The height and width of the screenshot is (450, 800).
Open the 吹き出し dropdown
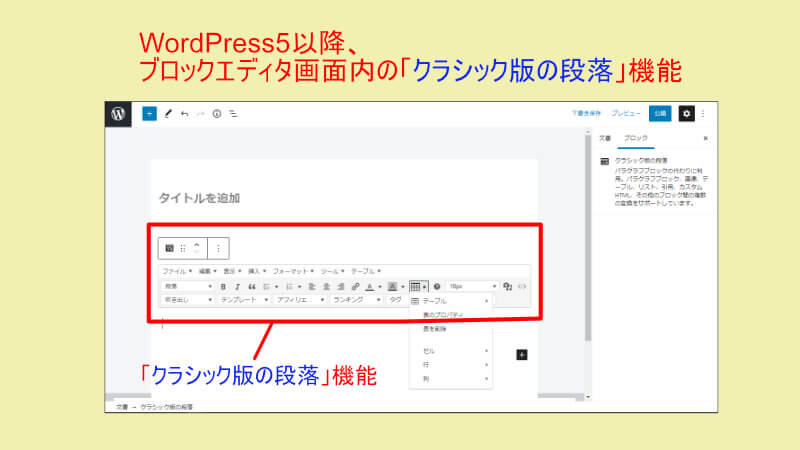188,300
